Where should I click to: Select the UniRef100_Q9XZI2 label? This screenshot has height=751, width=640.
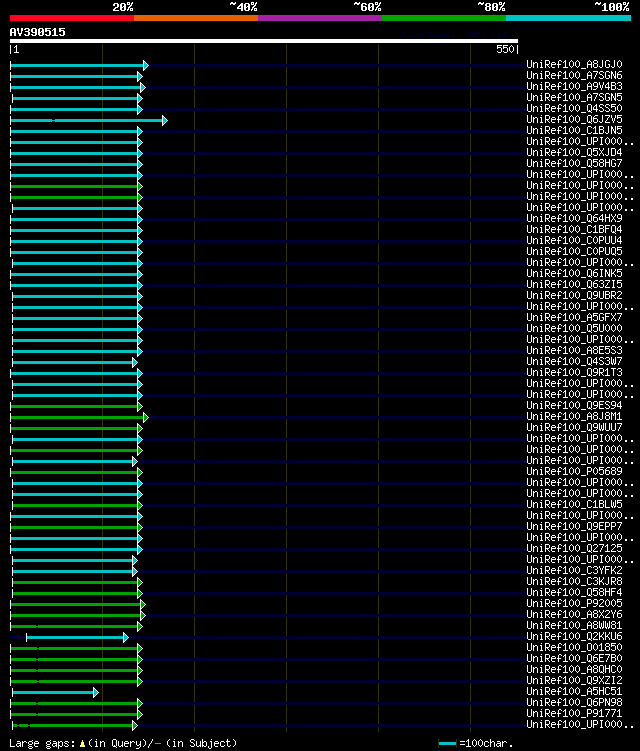pyautogui.click(x=574, y=681)
